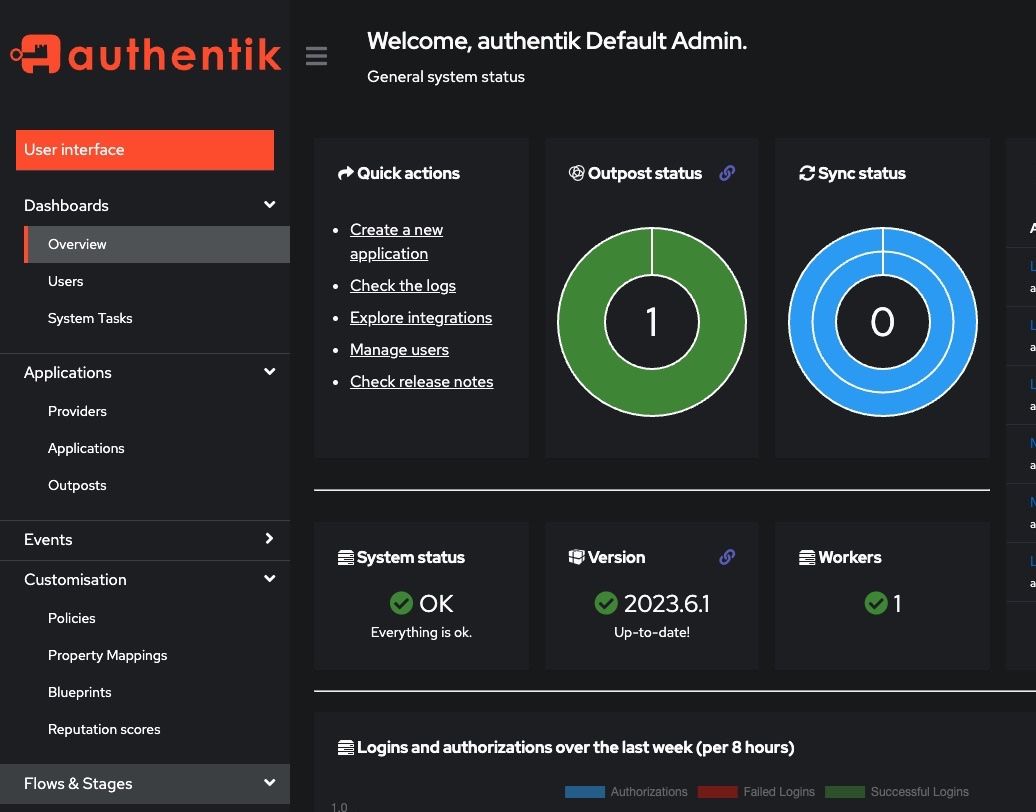Open Providers in the sidebar
Screen dimensions: 1036x812
(x=77, y=411)
